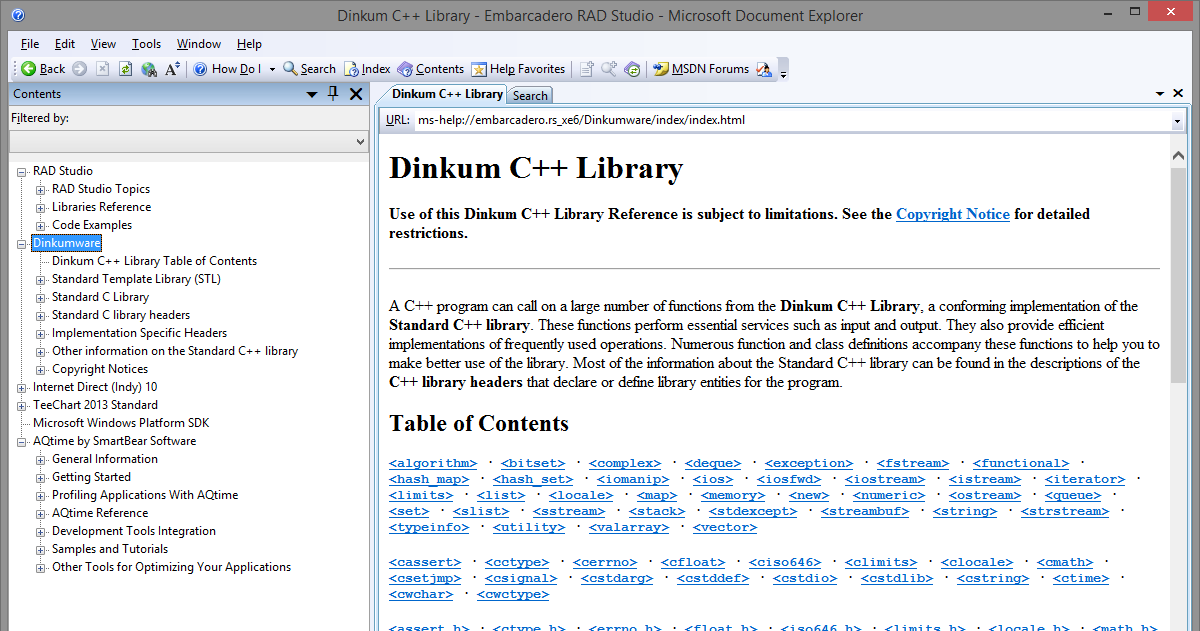The width and height of the screenshot is (1200, 631).
Task: Open the <vector> header link
Action: point(725,527)
